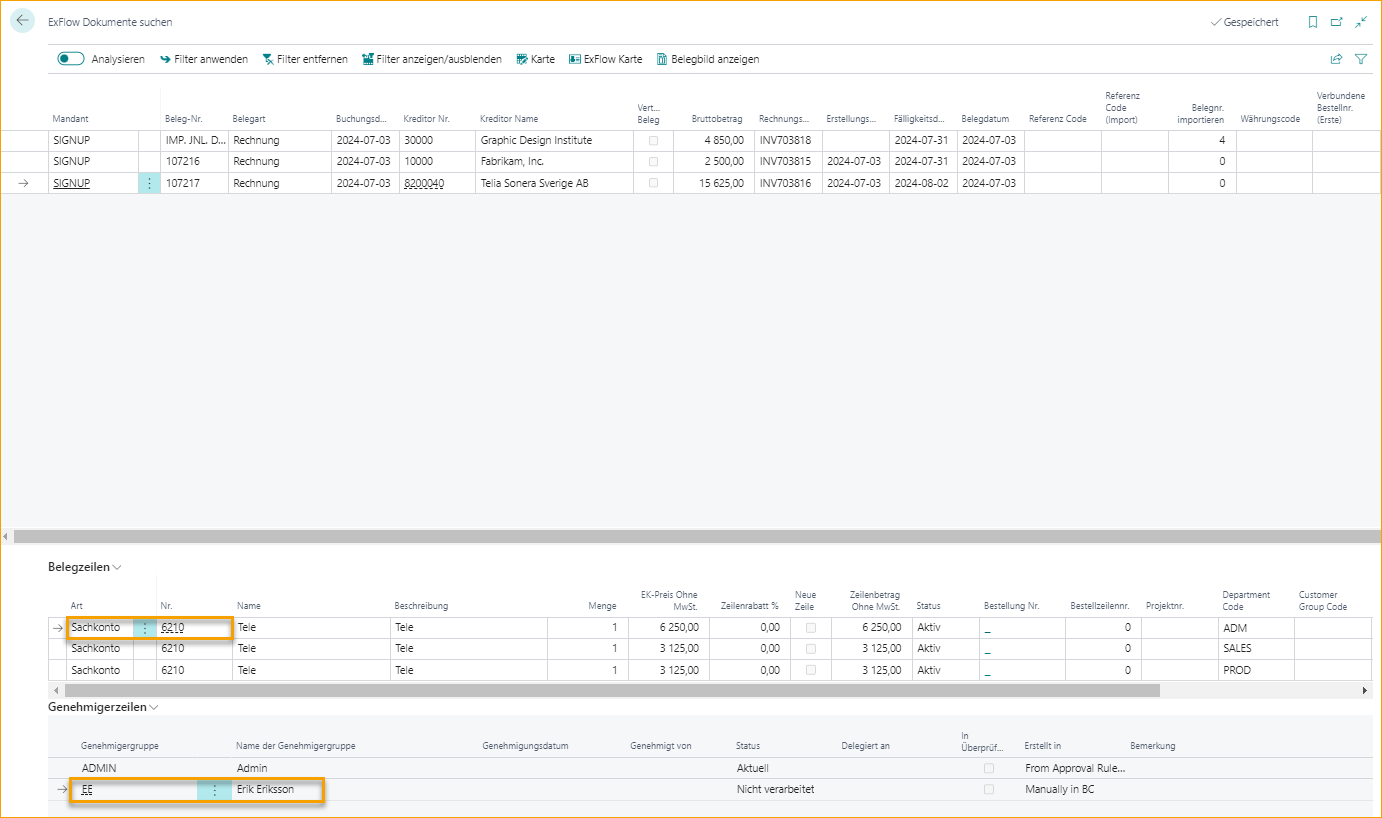Open row options for approver EE
The width and height of the screenshot is (1382, 818).
[214, 789]
